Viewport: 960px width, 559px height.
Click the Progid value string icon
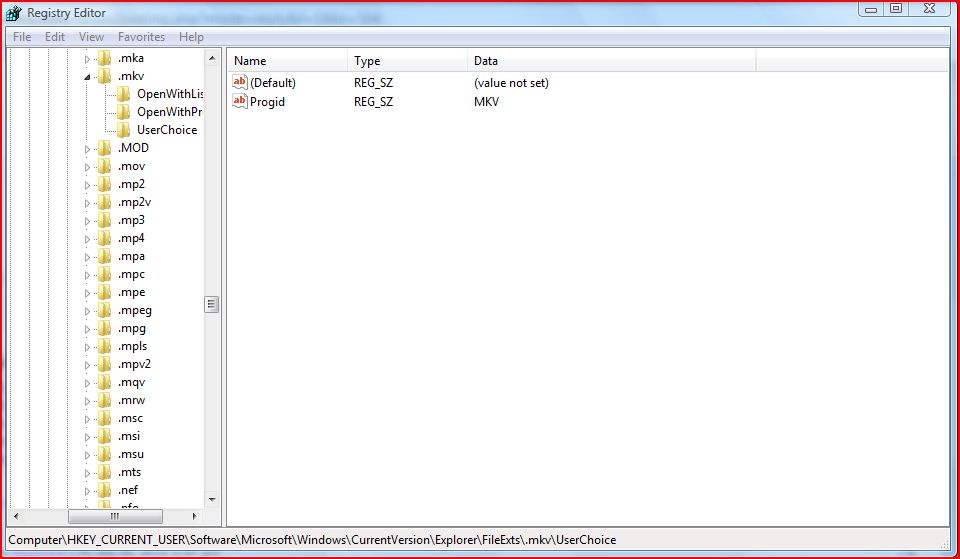point(240,101)
